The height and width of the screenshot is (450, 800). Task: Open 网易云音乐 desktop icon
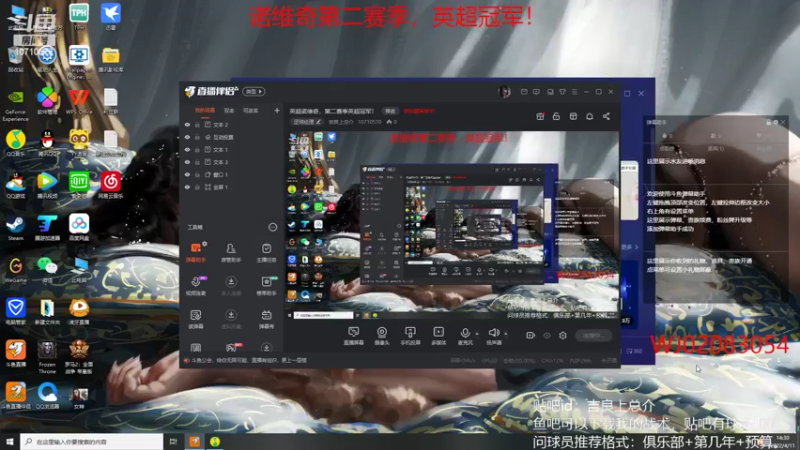tap(111, 186)
